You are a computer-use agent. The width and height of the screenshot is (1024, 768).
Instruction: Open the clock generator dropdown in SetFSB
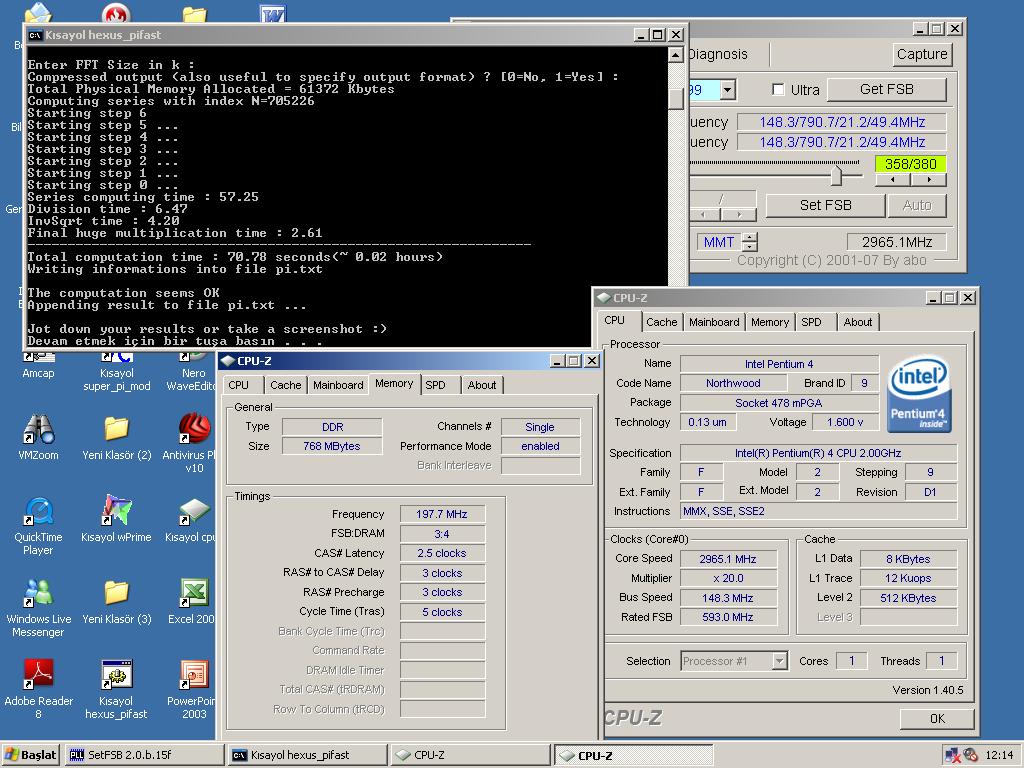click(x=728, y=89)
